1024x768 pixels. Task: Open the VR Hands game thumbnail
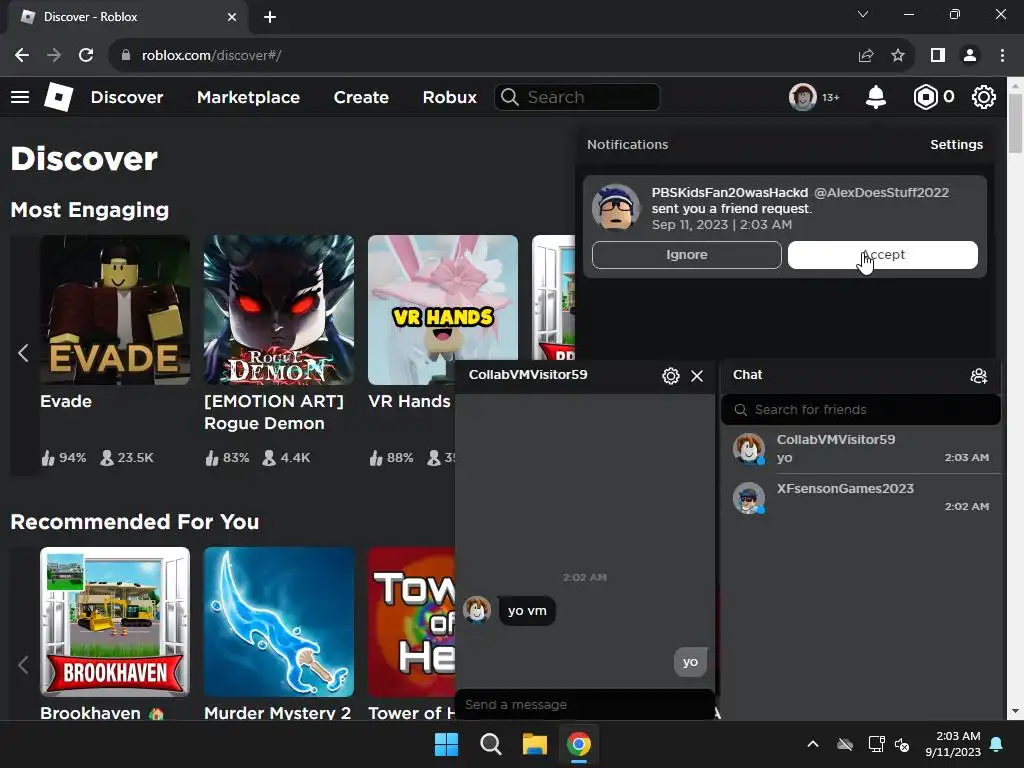tap(443, 310)
